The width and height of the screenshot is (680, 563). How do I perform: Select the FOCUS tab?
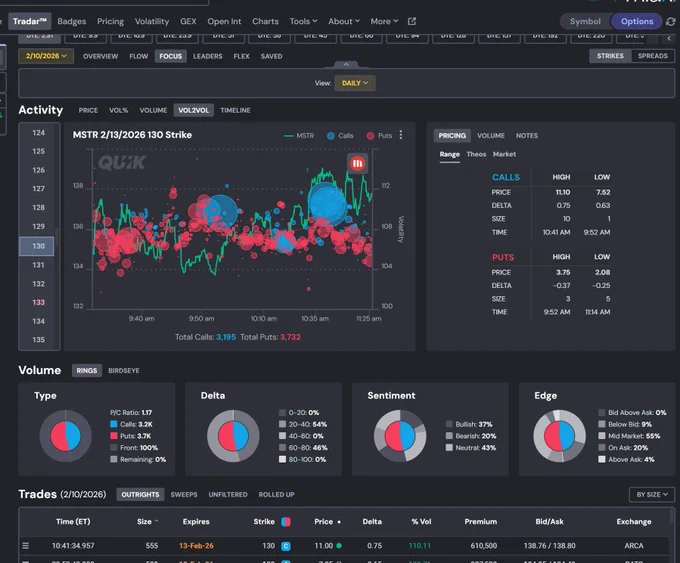pyautogui.click(x=170, y=56)
